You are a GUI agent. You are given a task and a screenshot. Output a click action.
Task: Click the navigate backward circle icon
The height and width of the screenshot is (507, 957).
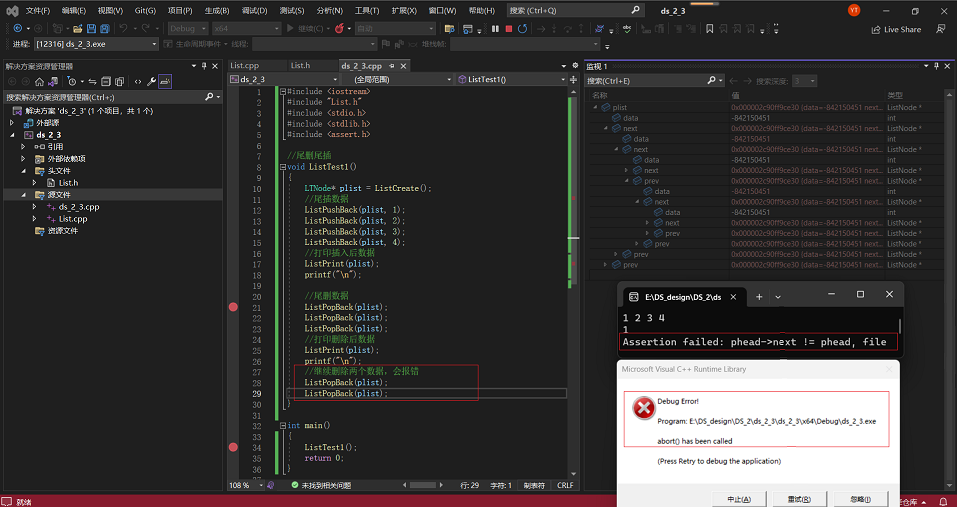pyautogui.click(x=17, y=29)
